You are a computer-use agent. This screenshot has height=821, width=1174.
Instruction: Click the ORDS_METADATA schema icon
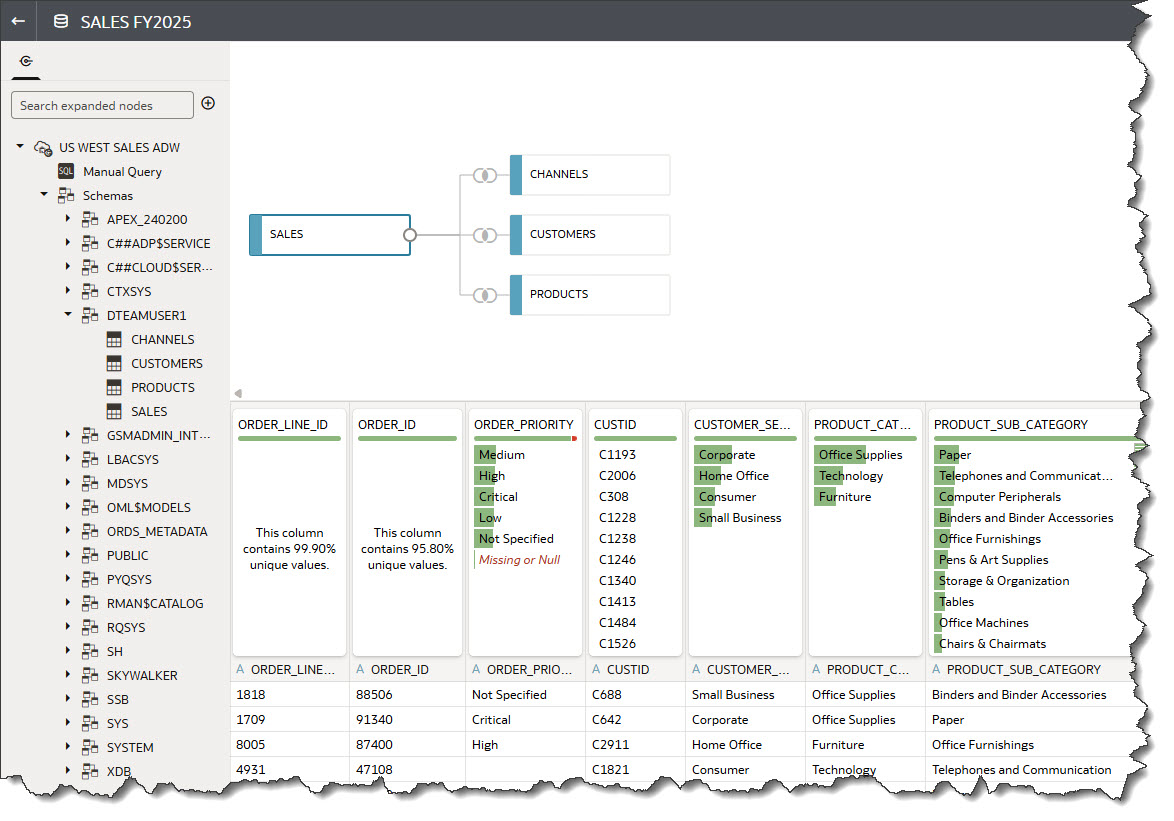tap(90, 531)
